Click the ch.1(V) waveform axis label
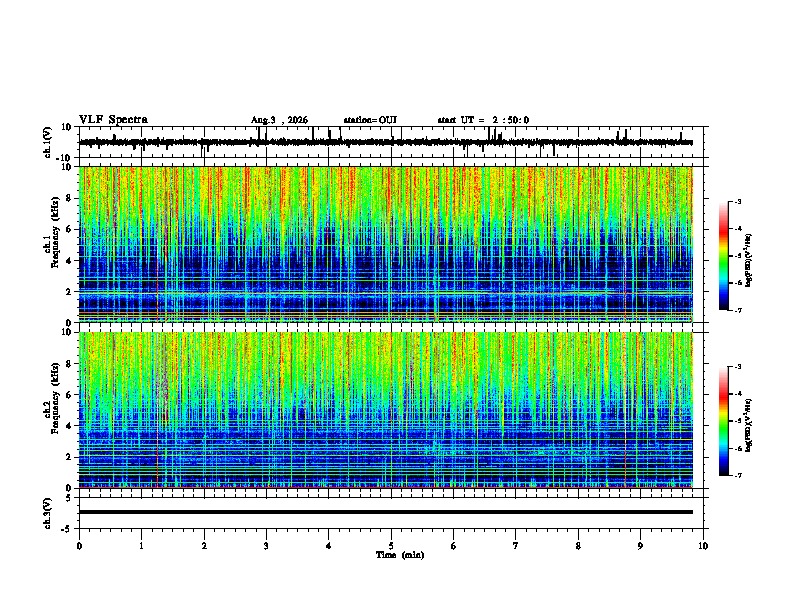The width and height of the screenshot is (792, 612). click(x=48, y=142)
